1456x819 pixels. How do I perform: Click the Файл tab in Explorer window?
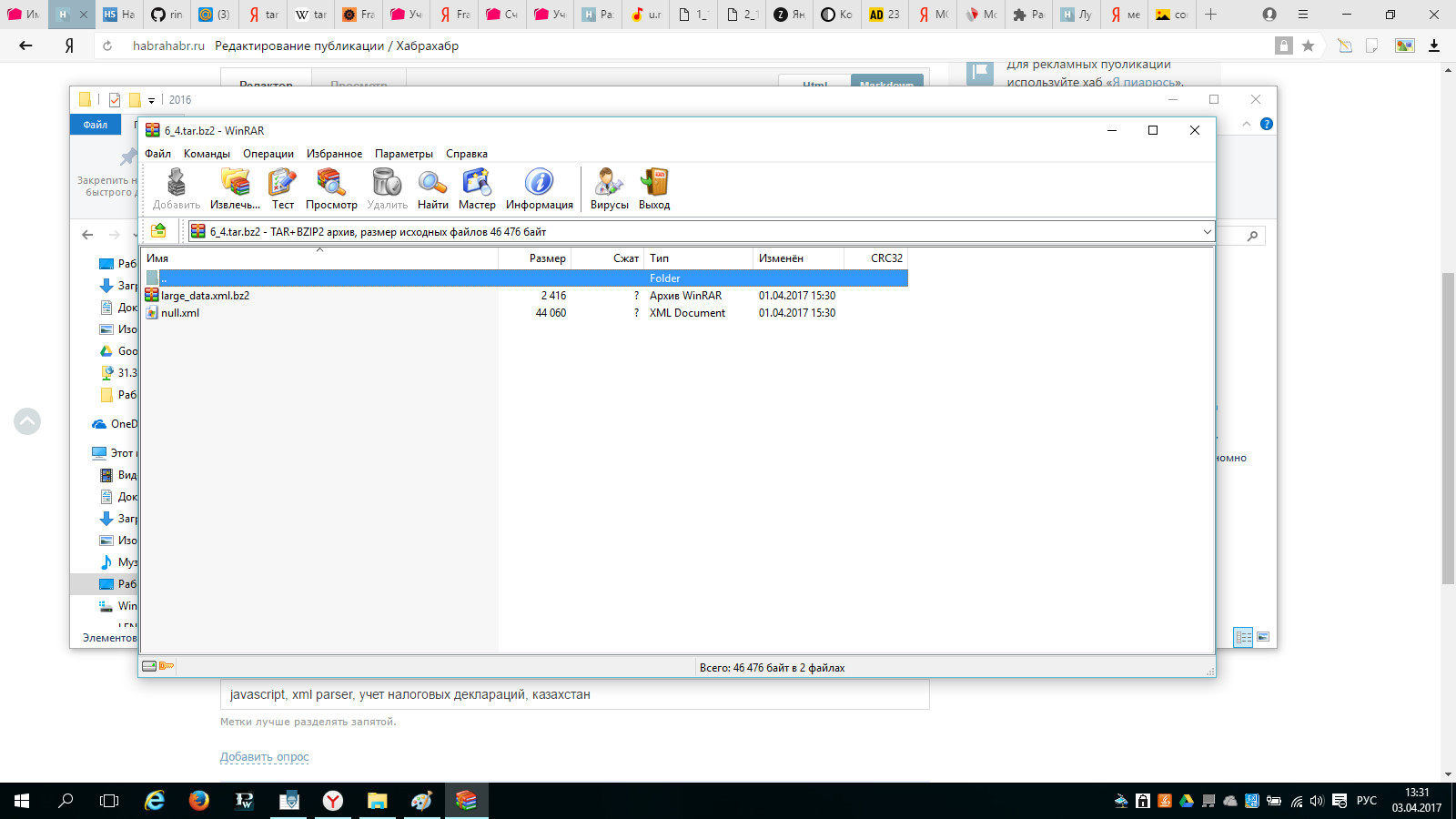[96, 125]
